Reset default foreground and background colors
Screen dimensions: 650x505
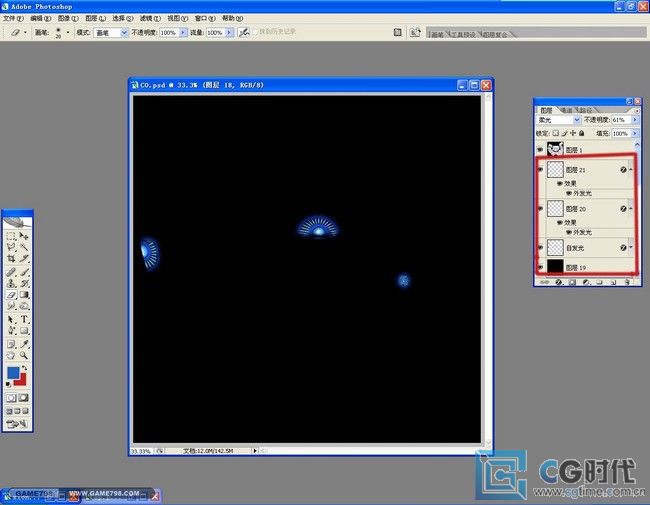click(x=8, y=384)
